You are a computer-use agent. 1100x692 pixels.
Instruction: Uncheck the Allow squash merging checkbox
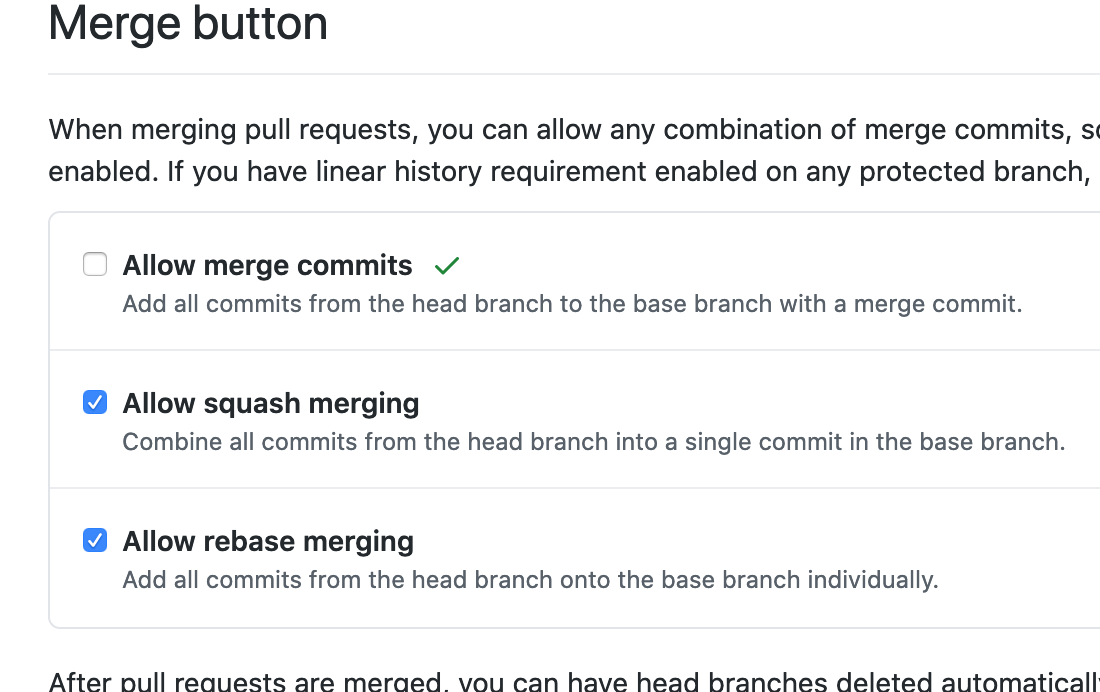(95, 402)
